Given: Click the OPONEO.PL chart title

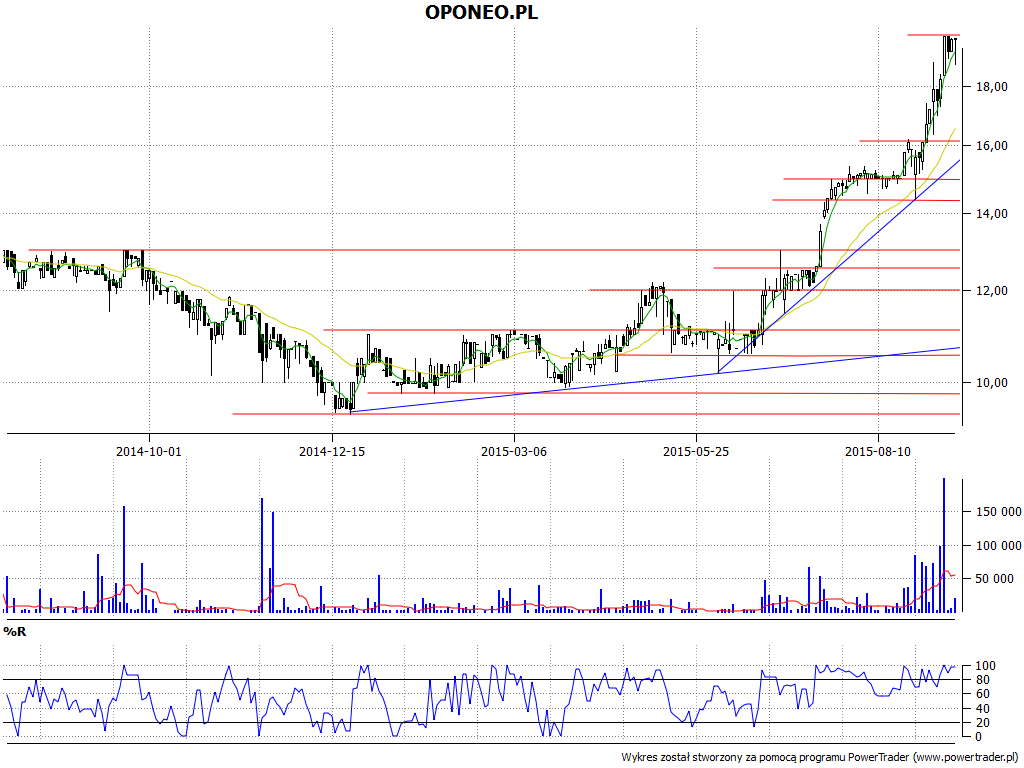Looking at the screenshot, I should [x=481, y=12].
